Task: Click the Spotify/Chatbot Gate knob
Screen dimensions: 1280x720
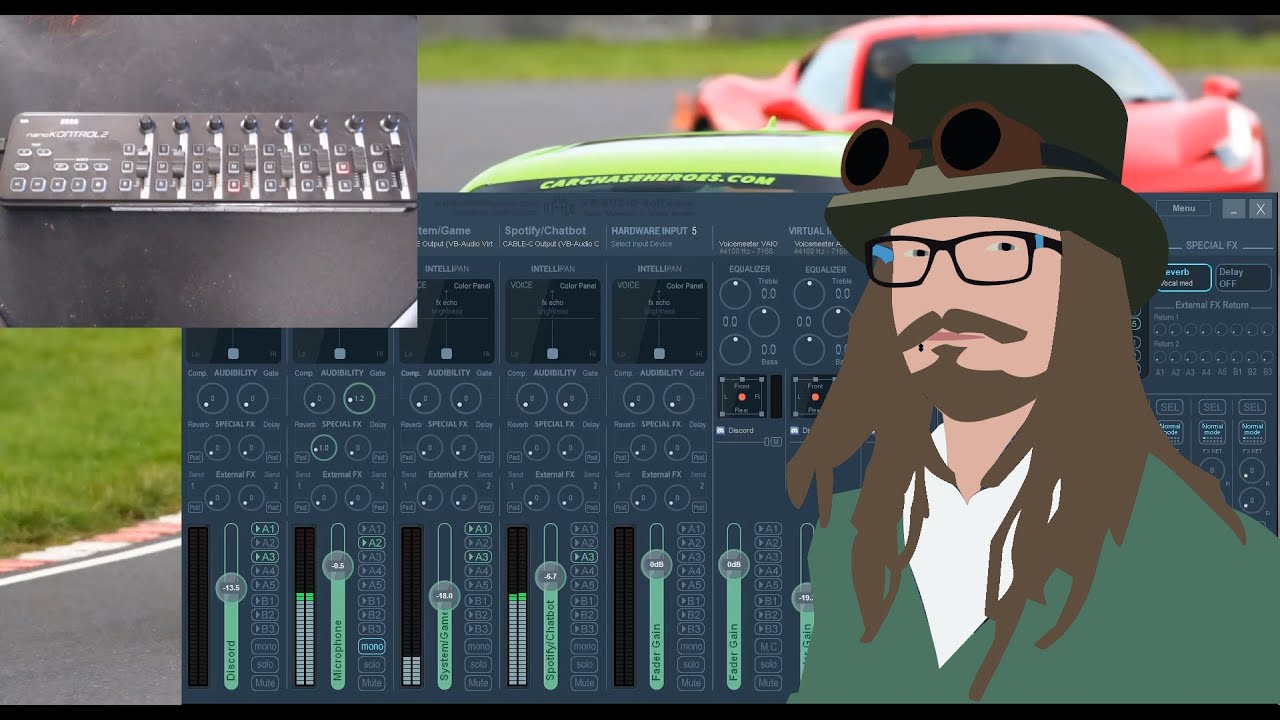Action: pos(571,399)
